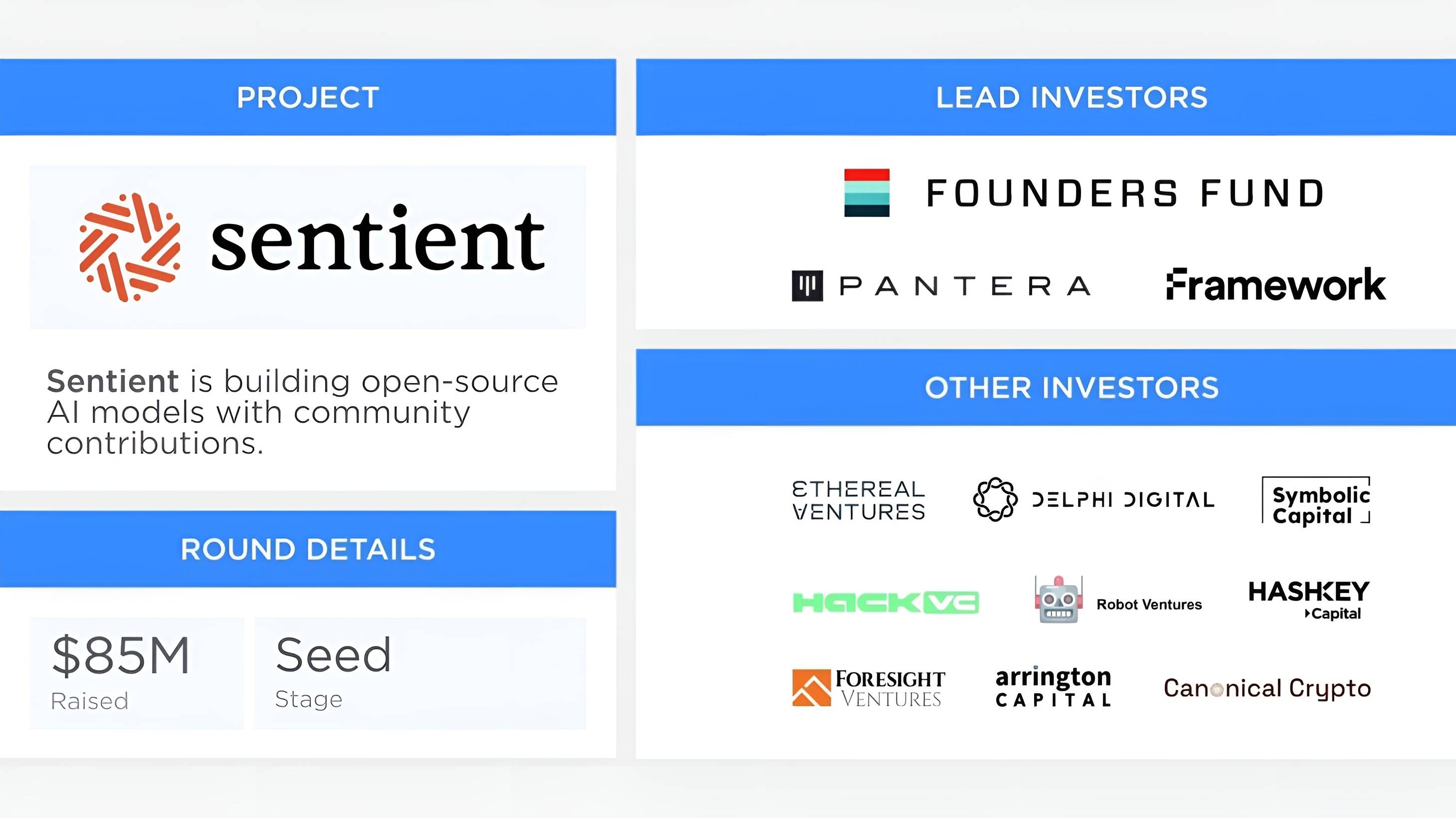Image resolution: width=1456 pixels, height=818 pixels.
Task: Click the Foresight Ventures orange icon
Action: [x=811, y=688]
